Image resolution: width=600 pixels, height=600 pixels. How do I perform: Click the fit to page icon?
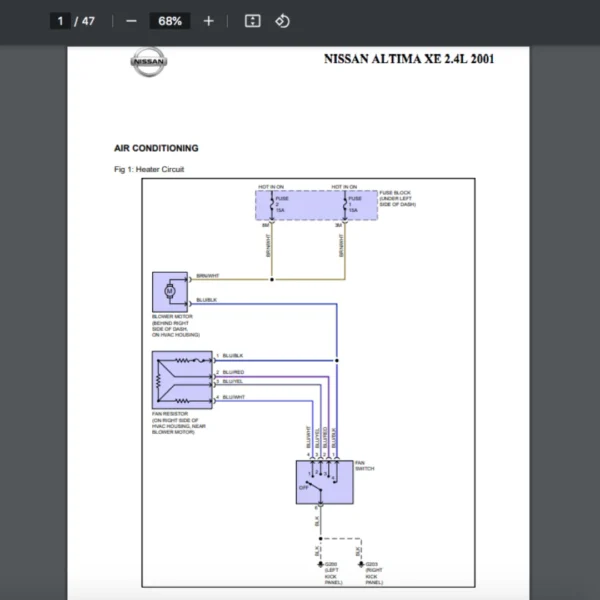click(253, 21)
